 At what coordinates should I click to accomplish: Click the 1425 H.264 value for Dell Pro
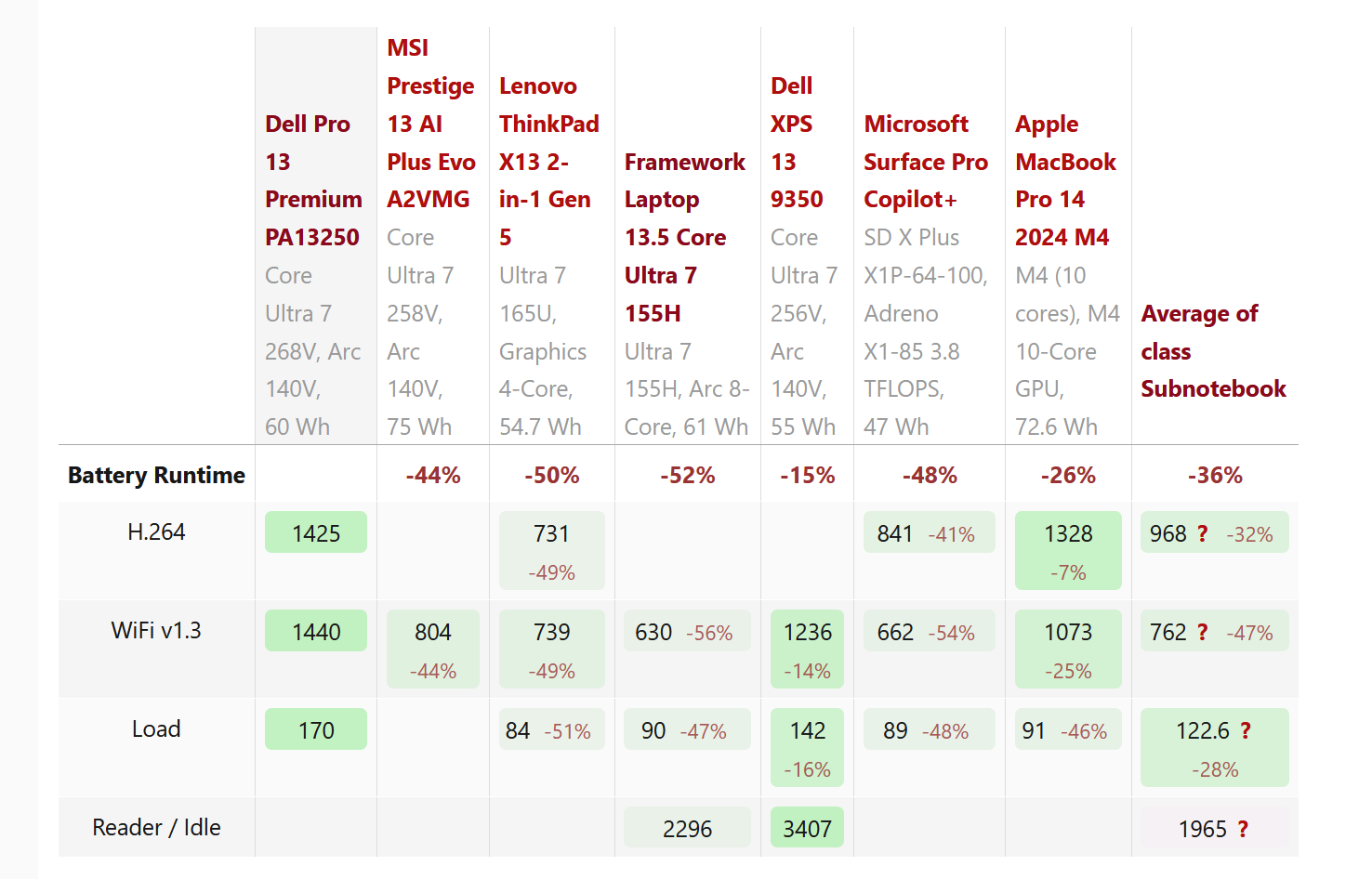click(316, 533)
